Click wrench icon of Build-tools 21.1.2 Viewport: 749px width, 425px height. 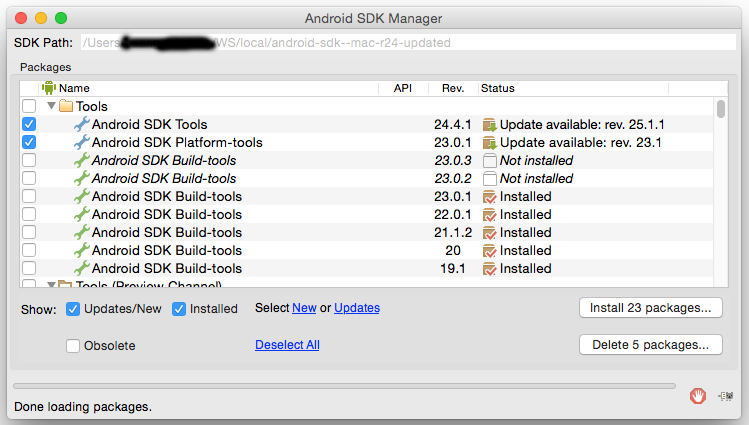(82, 232)
